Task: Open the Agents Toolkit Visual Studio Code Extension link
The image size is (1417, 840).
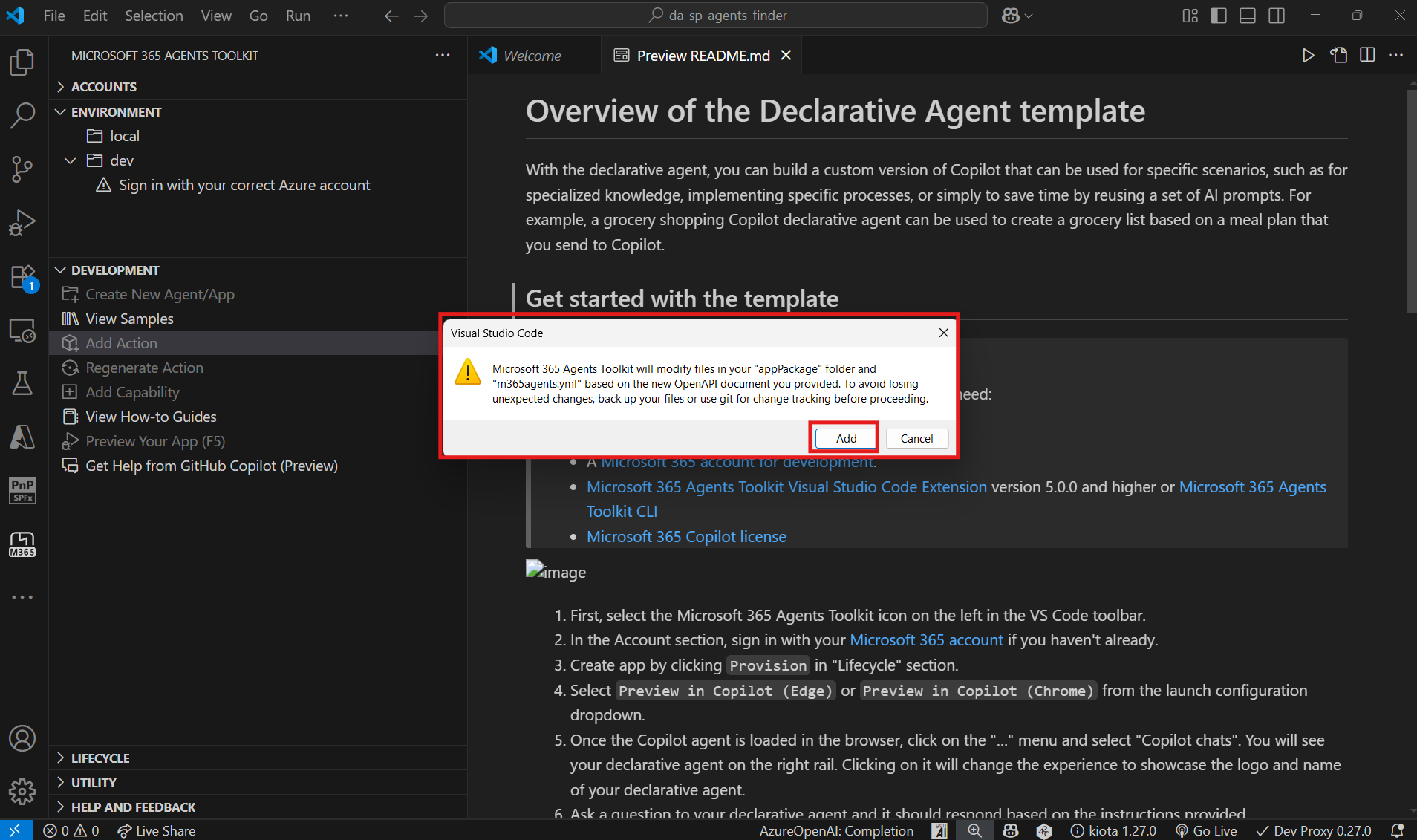Action: [x=786, y=486]
